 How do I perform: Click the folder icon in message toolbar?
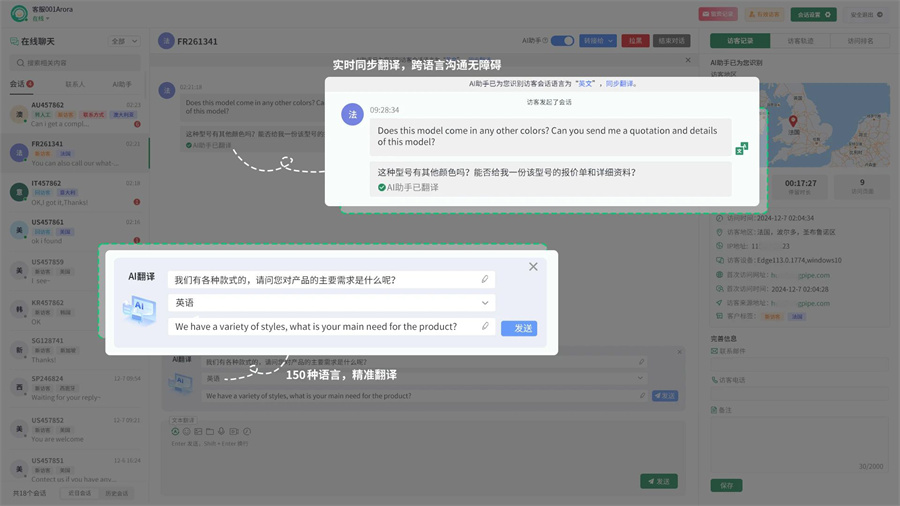210,431
